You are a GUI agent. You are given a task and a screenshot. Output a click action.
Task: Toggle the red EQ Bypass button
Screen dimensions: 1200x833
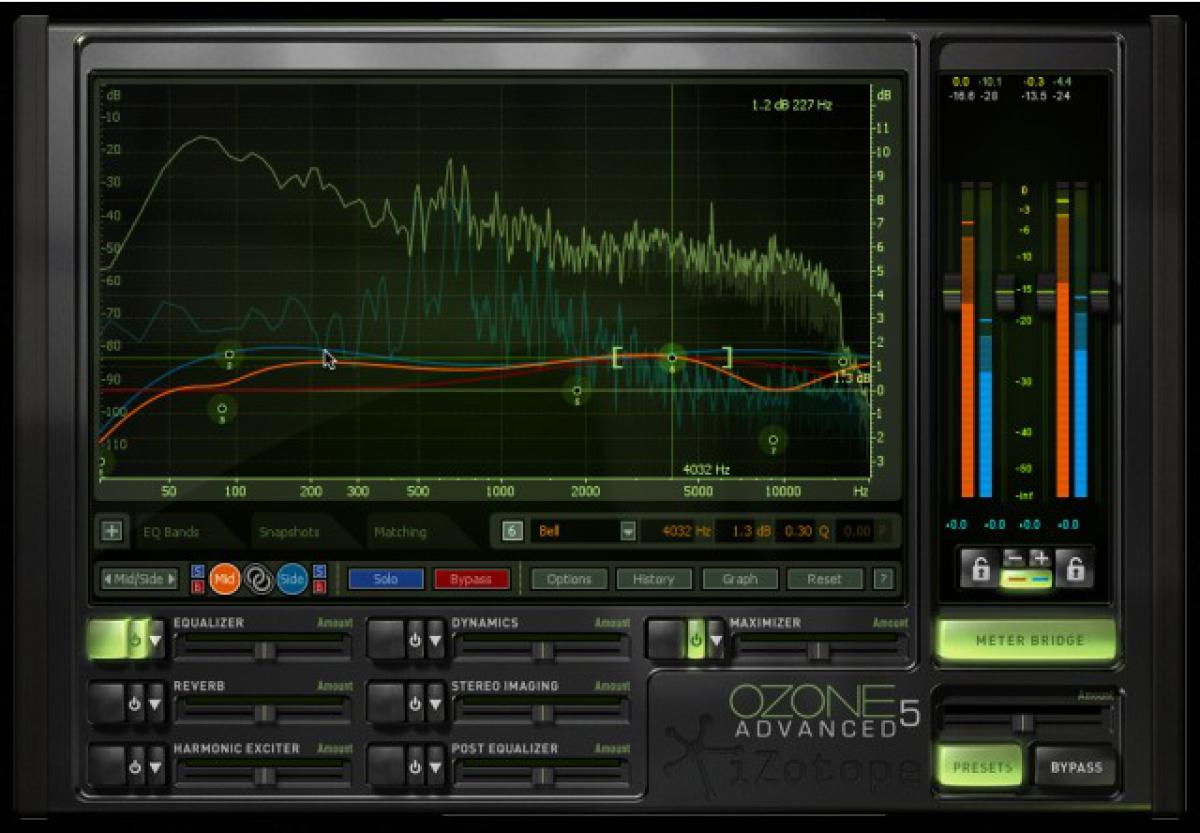point(471,579)
